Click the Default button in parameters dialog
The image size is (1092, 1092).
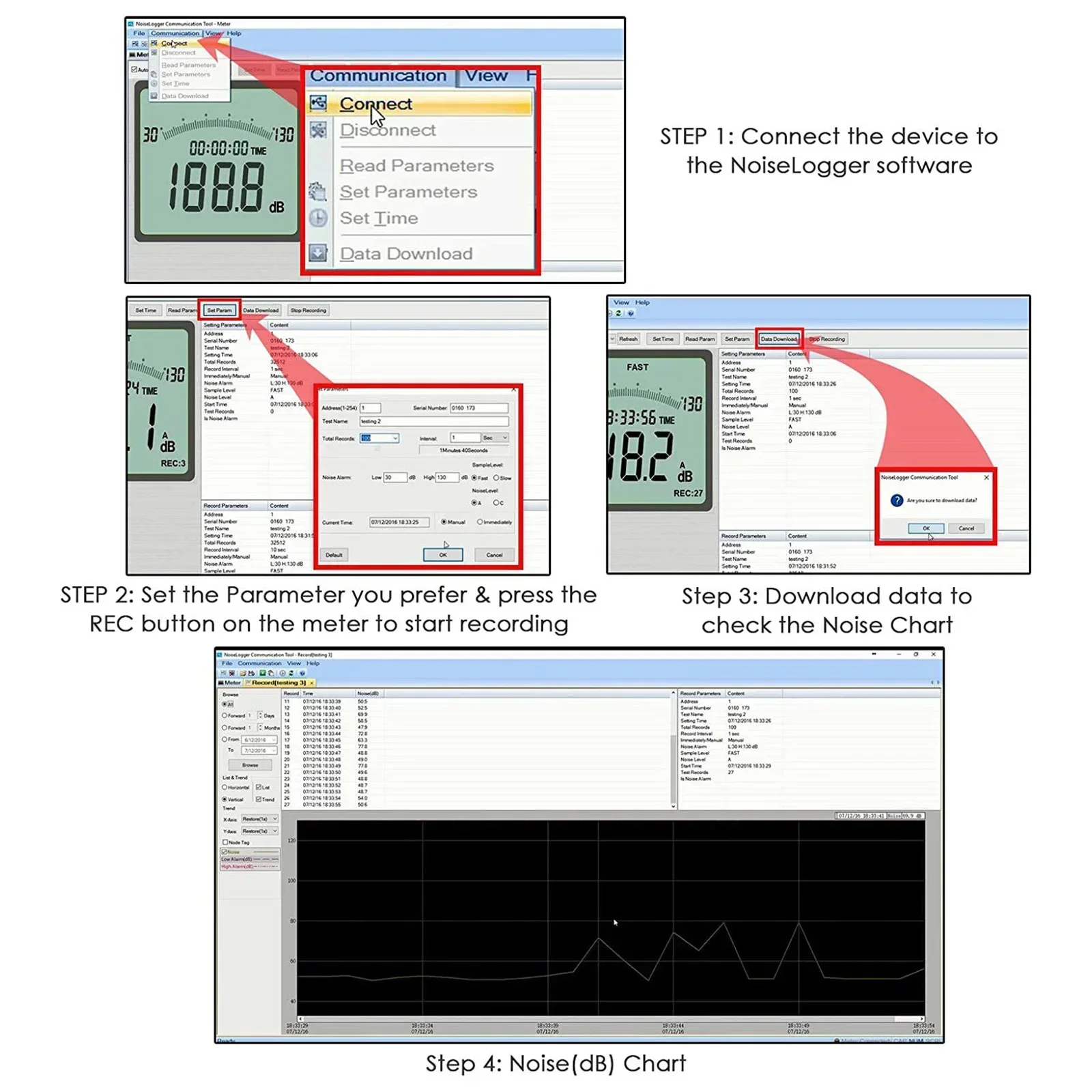[x=334, y=555]
